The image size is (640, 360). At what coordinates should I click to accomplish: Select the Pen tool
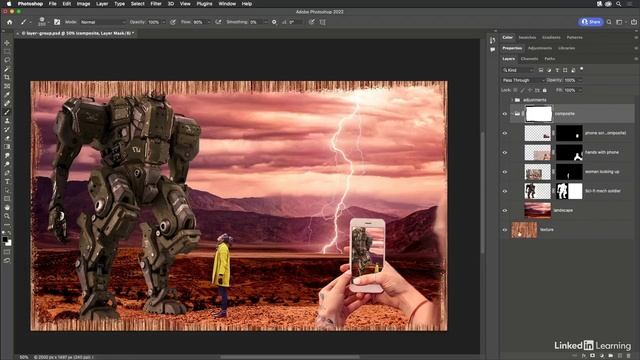click(7, 173)
